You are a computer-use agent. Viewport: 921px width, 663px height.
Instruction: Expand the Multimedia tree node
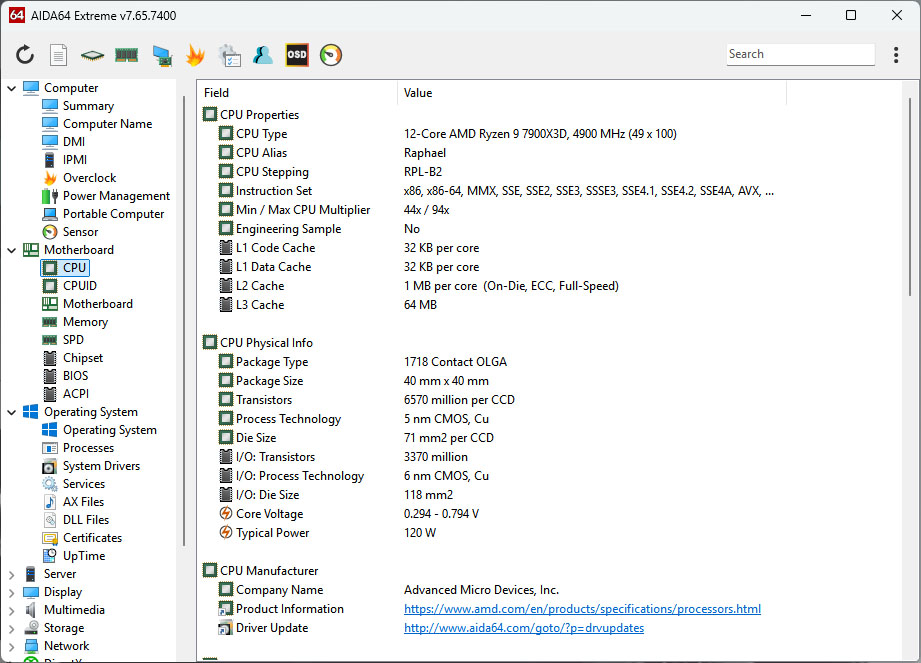[x=11, y=611]
